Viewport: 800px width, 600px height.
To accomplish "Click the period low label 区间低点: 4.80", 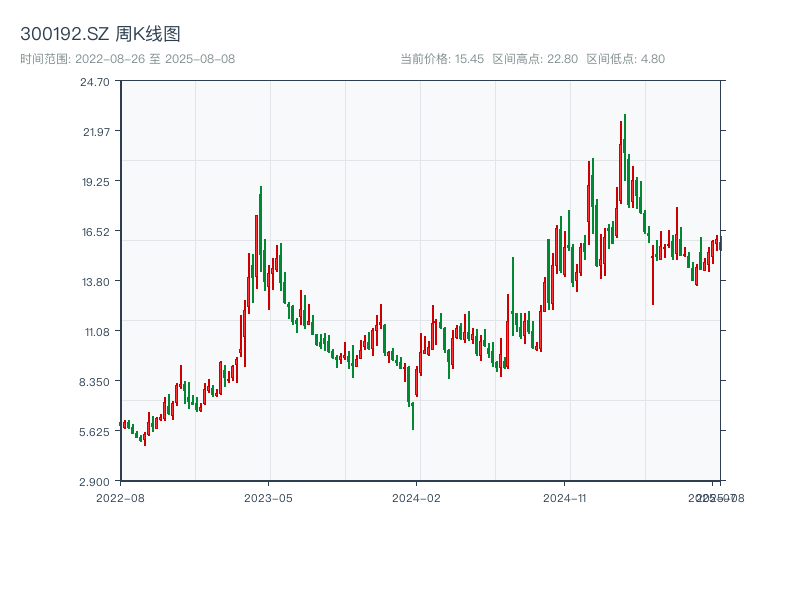I will pos(626,59).
